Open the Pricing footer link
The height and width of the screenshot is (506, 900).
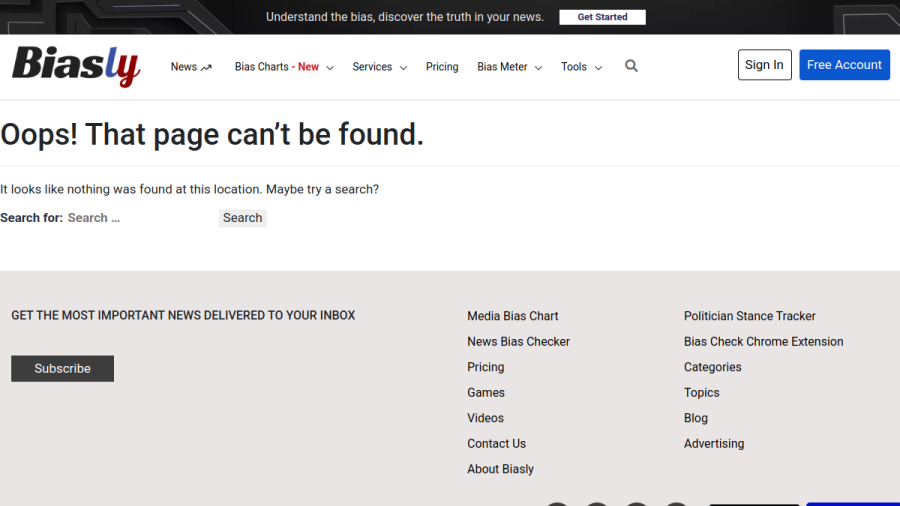[x=486, y=367]
